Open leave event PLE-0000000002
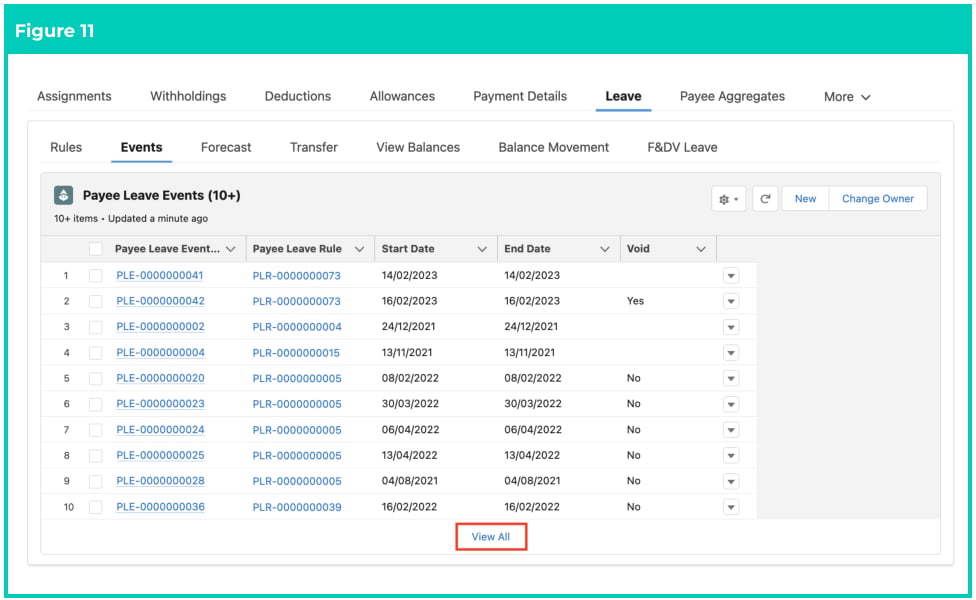 pyautogui.click(x=160, y=327)
